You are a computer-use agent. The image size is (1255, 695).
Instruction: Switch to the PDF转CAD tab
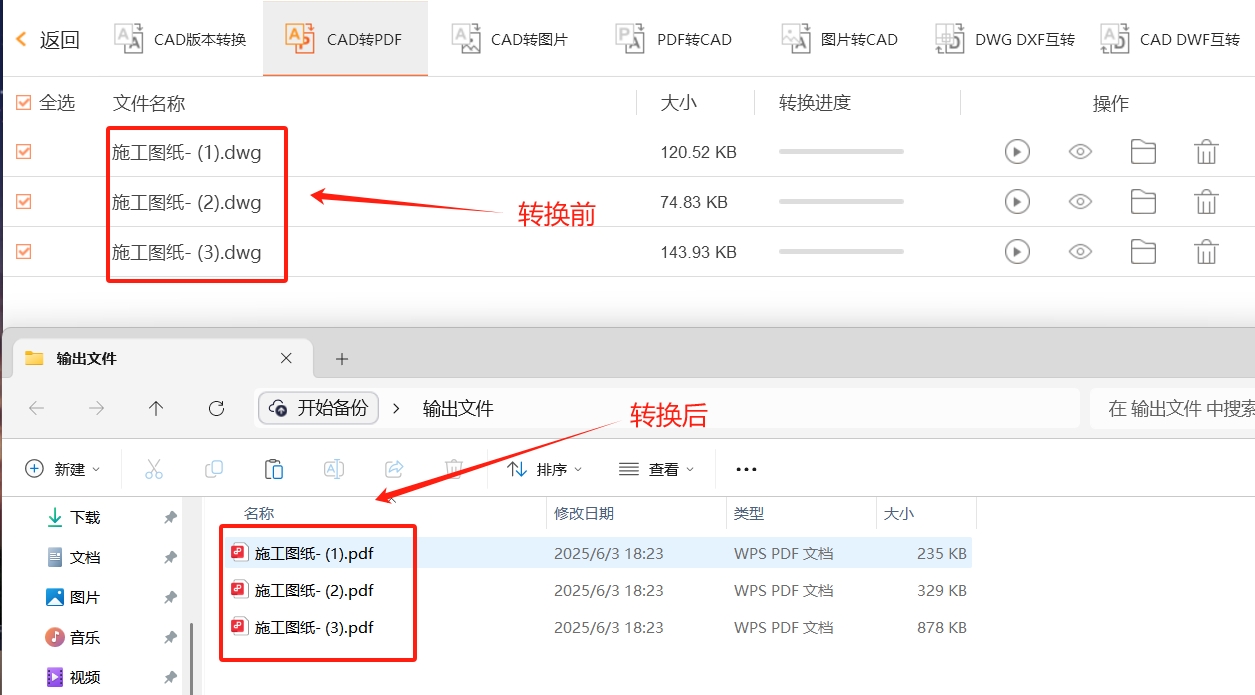(x=674, y=40)
